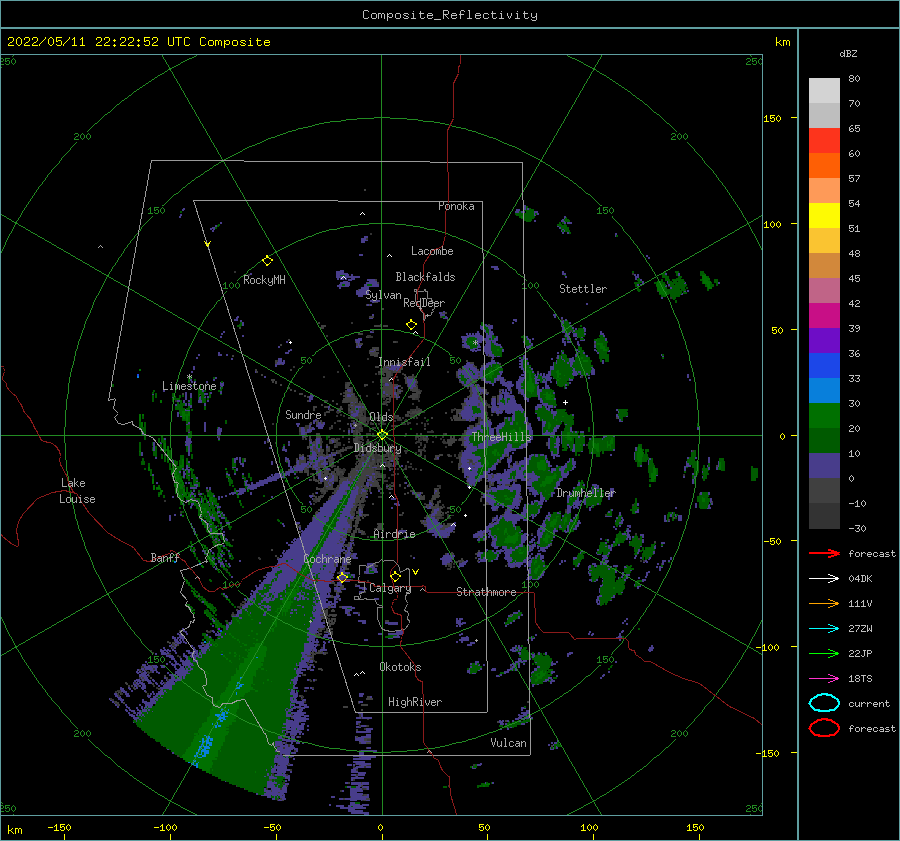Click the RockyMH label
This screenshot has height=841, width=900.
click(264, 280)
